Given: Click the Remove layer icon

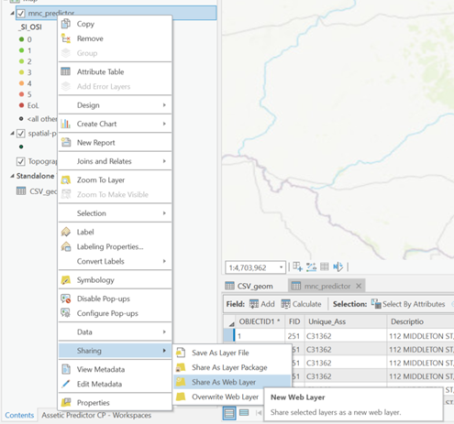Looking at the screenshot, I should 66,38.
